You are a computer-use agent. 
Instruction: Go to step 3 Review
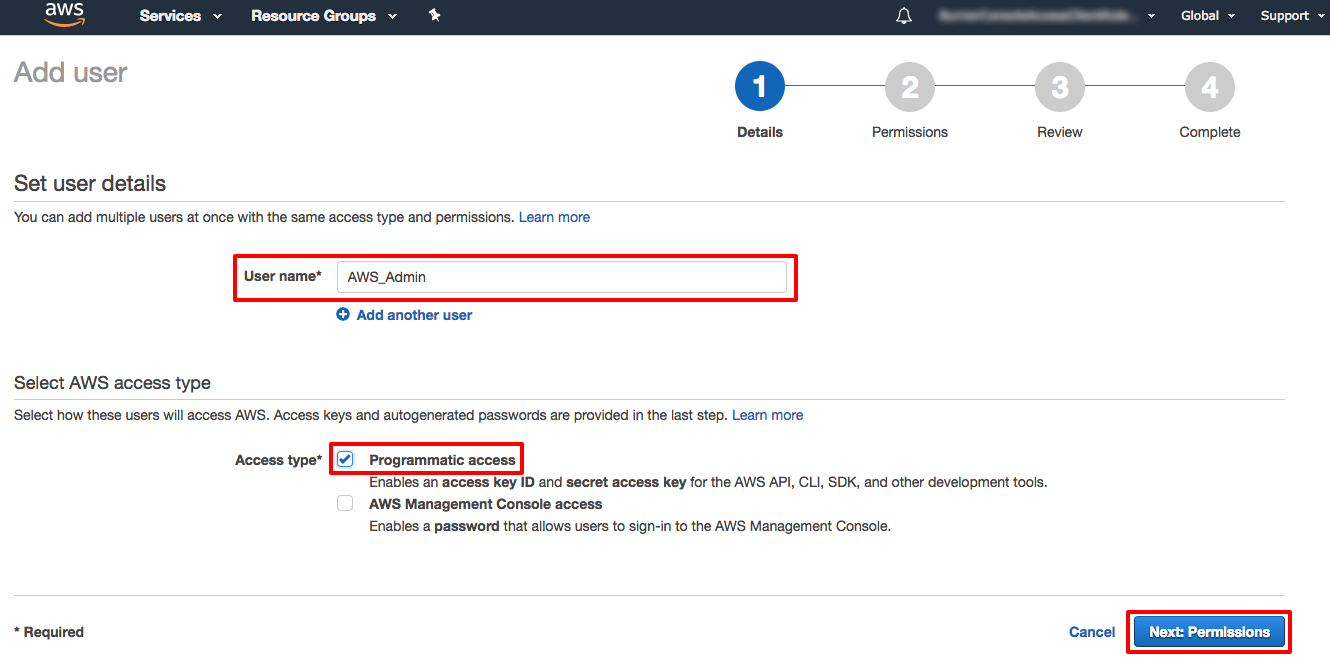(x=1060, y=88)
